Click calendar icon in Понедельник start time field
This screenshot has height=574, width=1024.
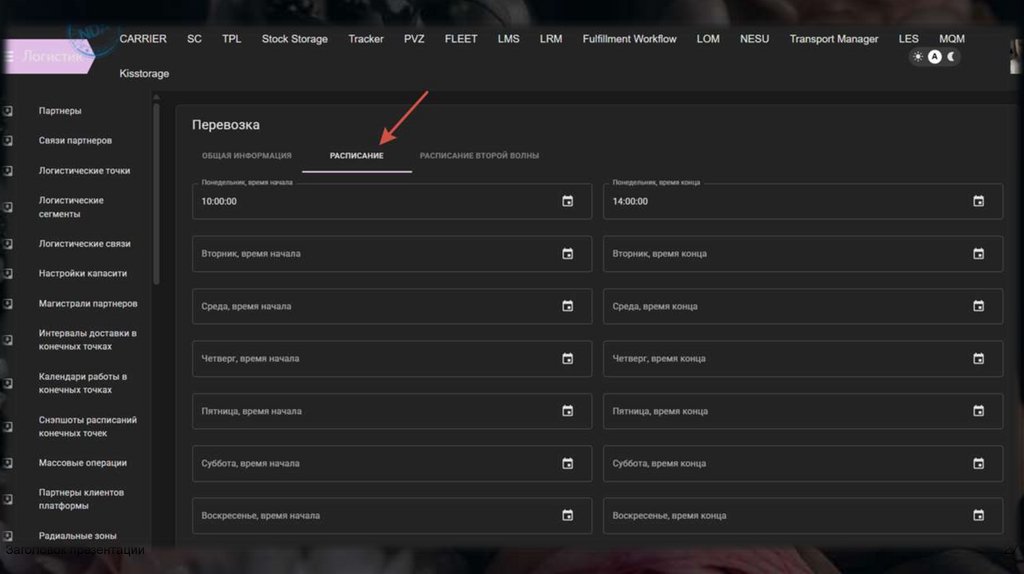(x=567, y=201)
